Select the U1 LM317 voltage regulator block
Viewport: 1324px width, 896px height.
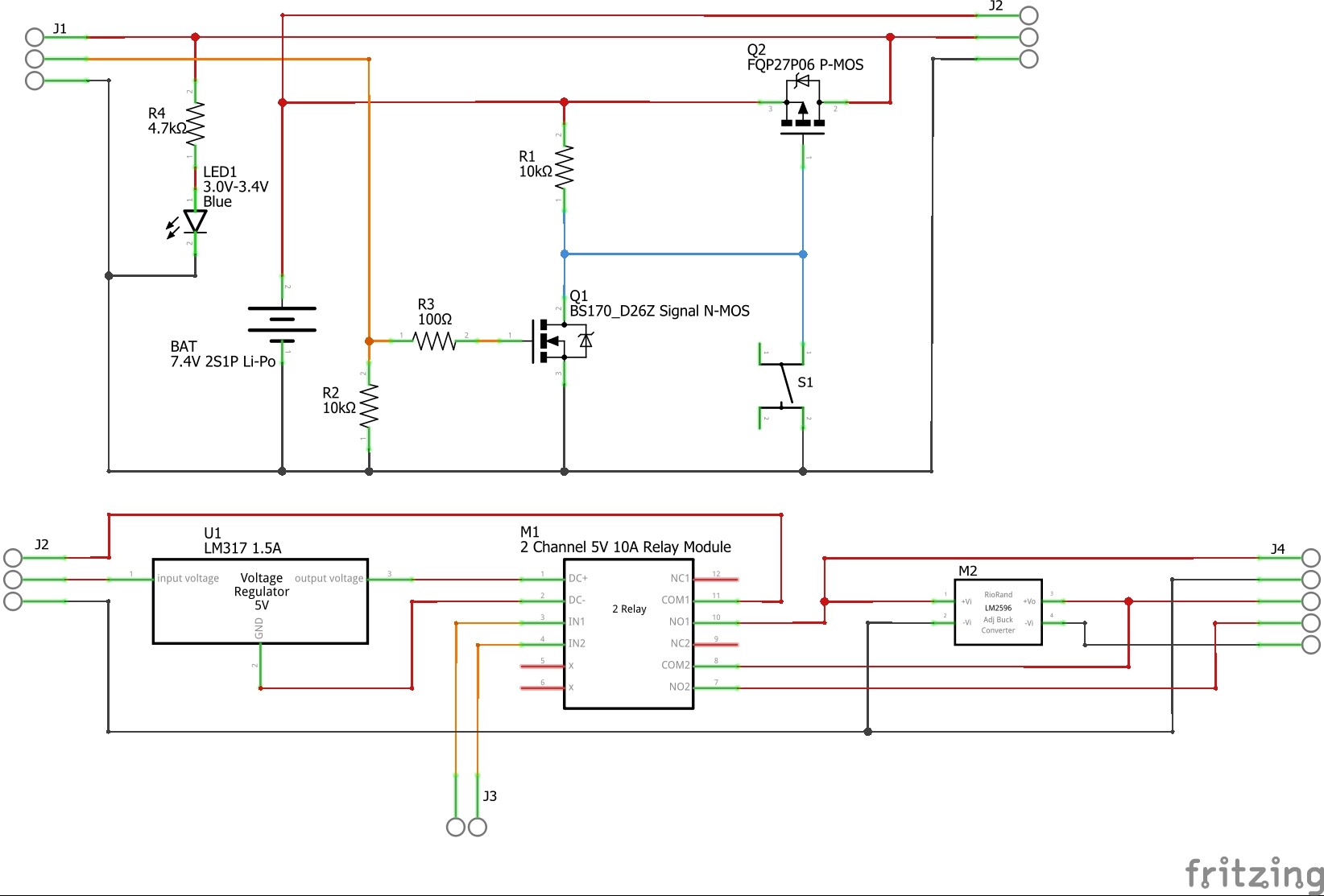(x=259, y=600)
